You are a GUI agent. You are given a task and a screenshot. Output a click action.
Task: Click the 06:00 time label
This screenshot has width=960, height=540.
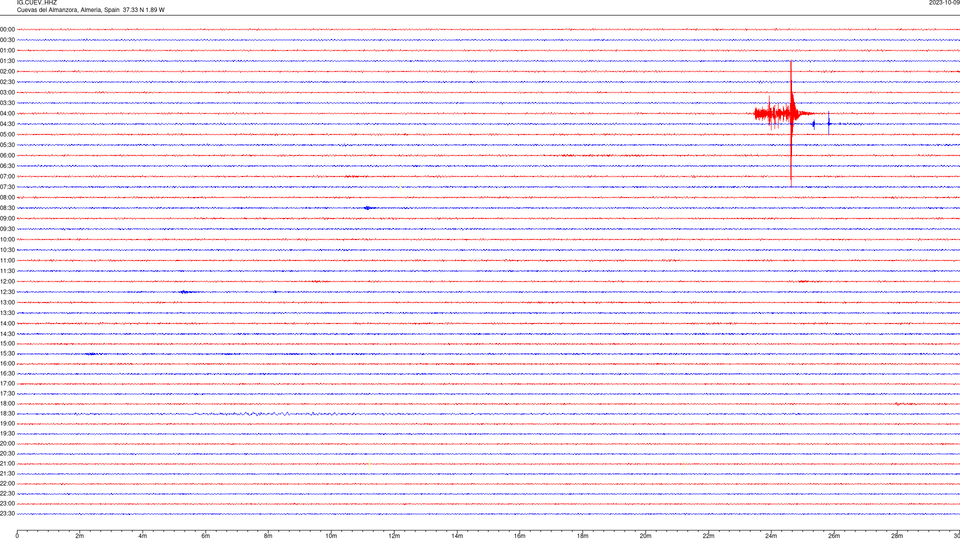[7, 156]
